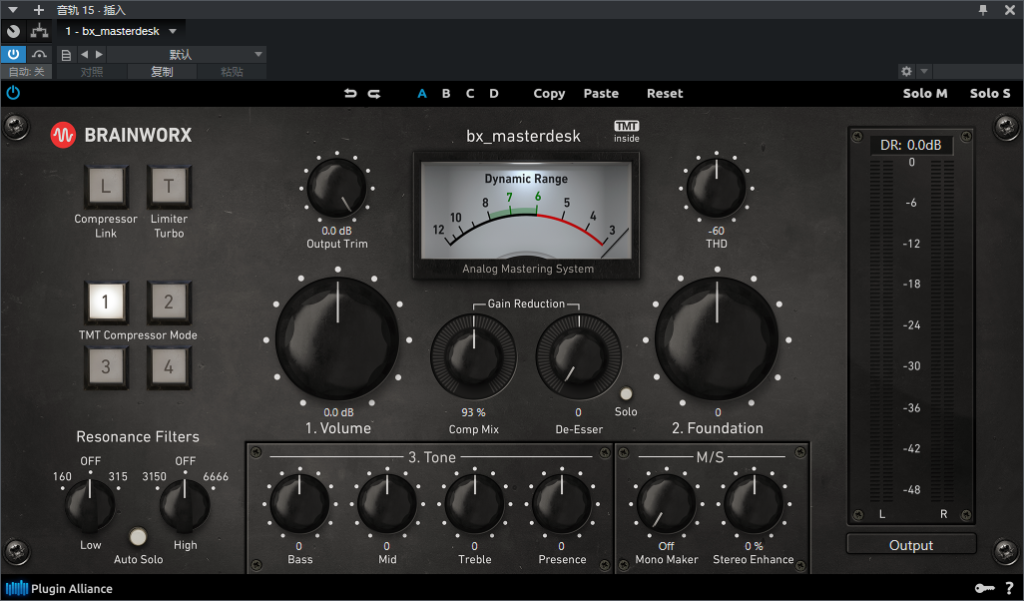Screen dimensions: 1024x601
Task: Click the redo arrow icon
Action: [374, 93]
